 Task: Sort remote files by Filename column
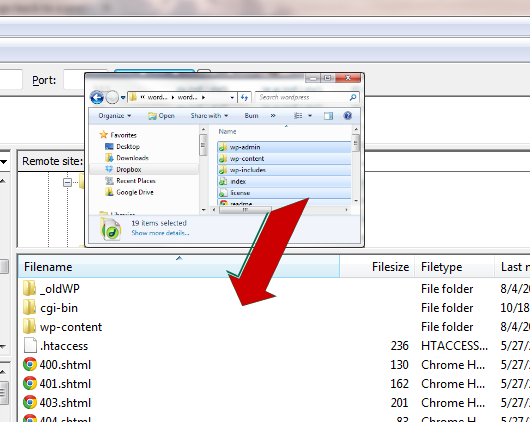coord(178,267)
